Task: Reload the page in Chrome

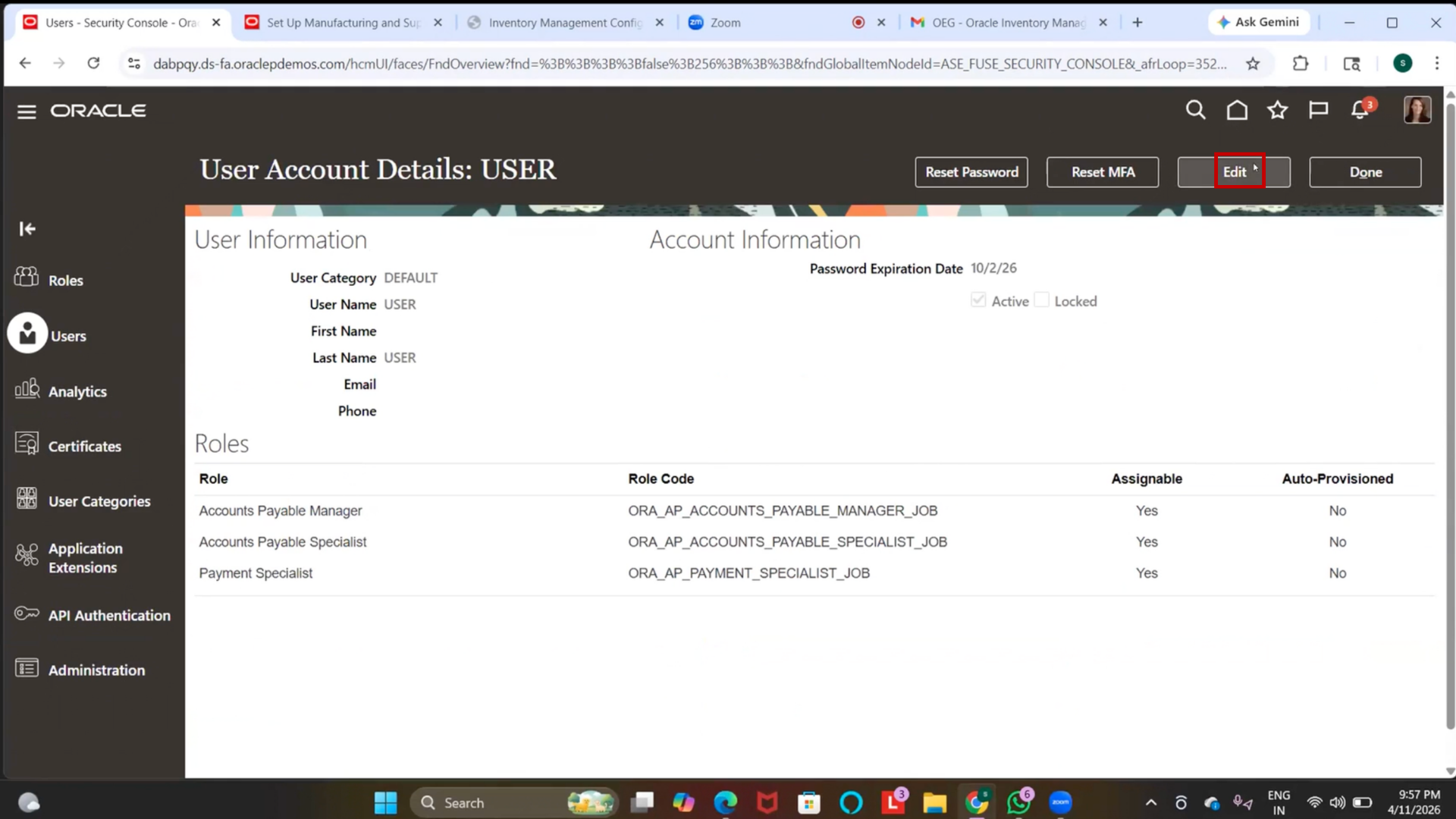Action: [x=93, y=63]
